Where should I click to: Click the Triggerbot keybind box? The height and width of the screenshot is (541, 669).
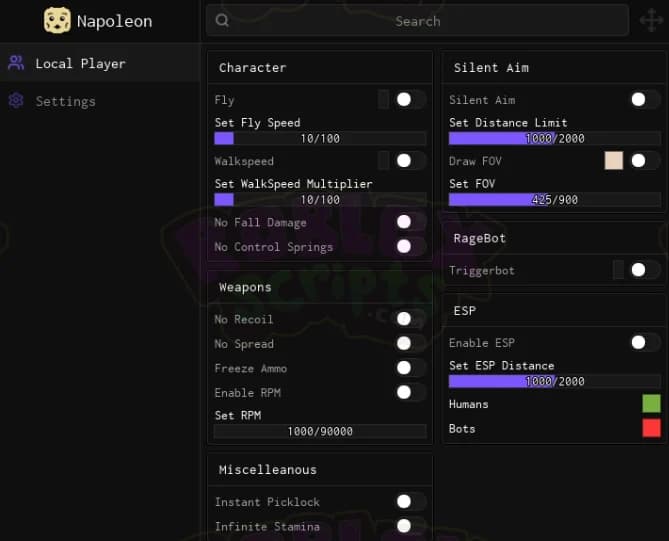coord(618,270)
